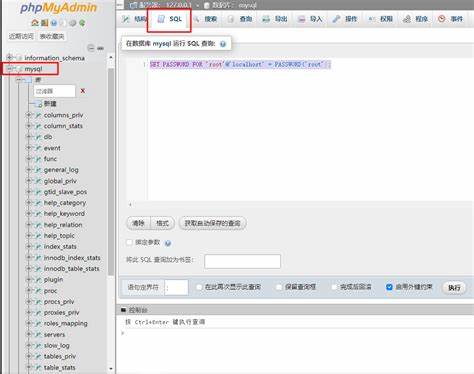Clear table filter with red X
This screenshot has height=374, width=474.
click(83, 91)
